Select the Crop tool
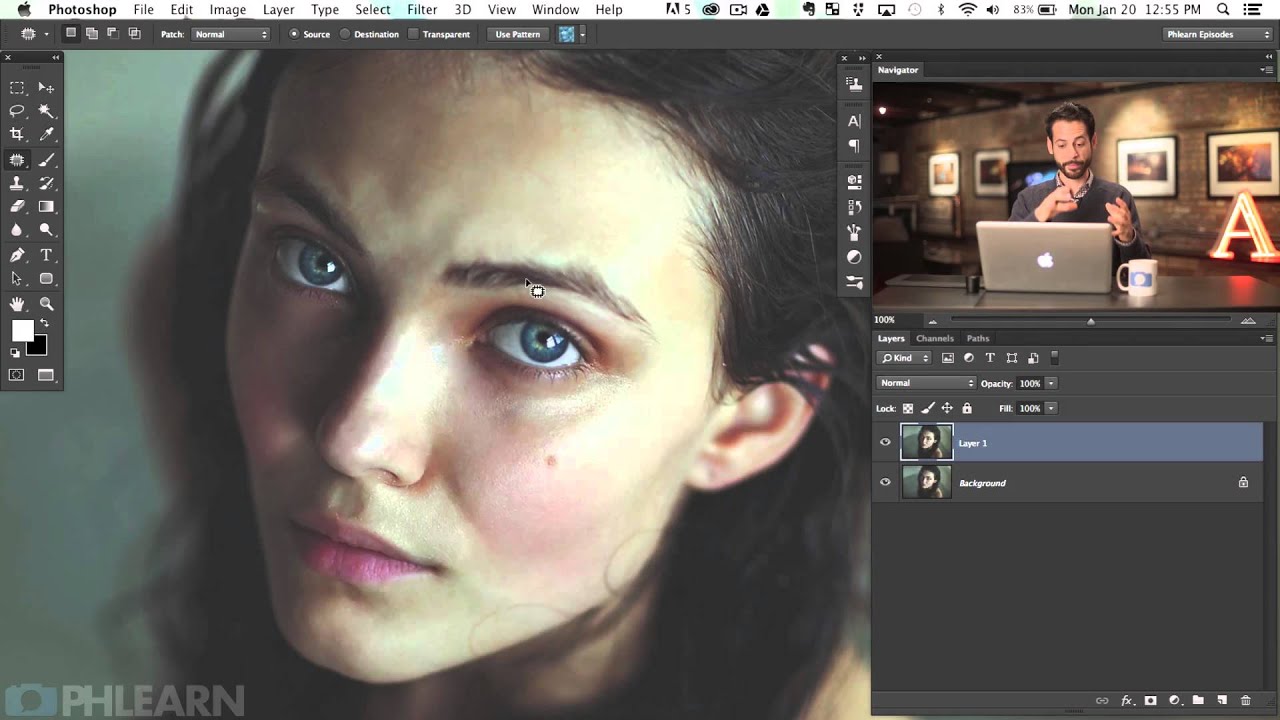This screenshot has width=1280, height=720. point(17,134)
